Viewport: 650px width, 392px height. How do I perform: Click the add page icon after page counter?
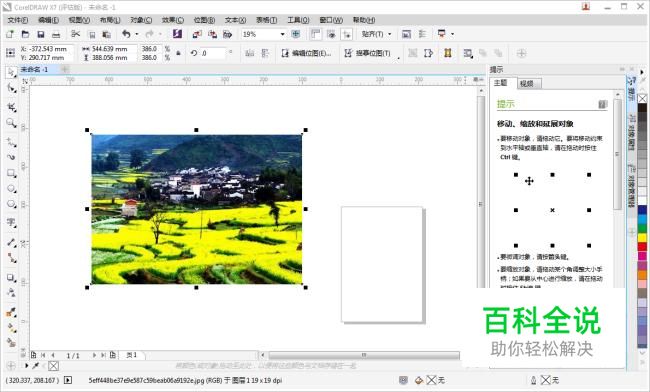113,355
